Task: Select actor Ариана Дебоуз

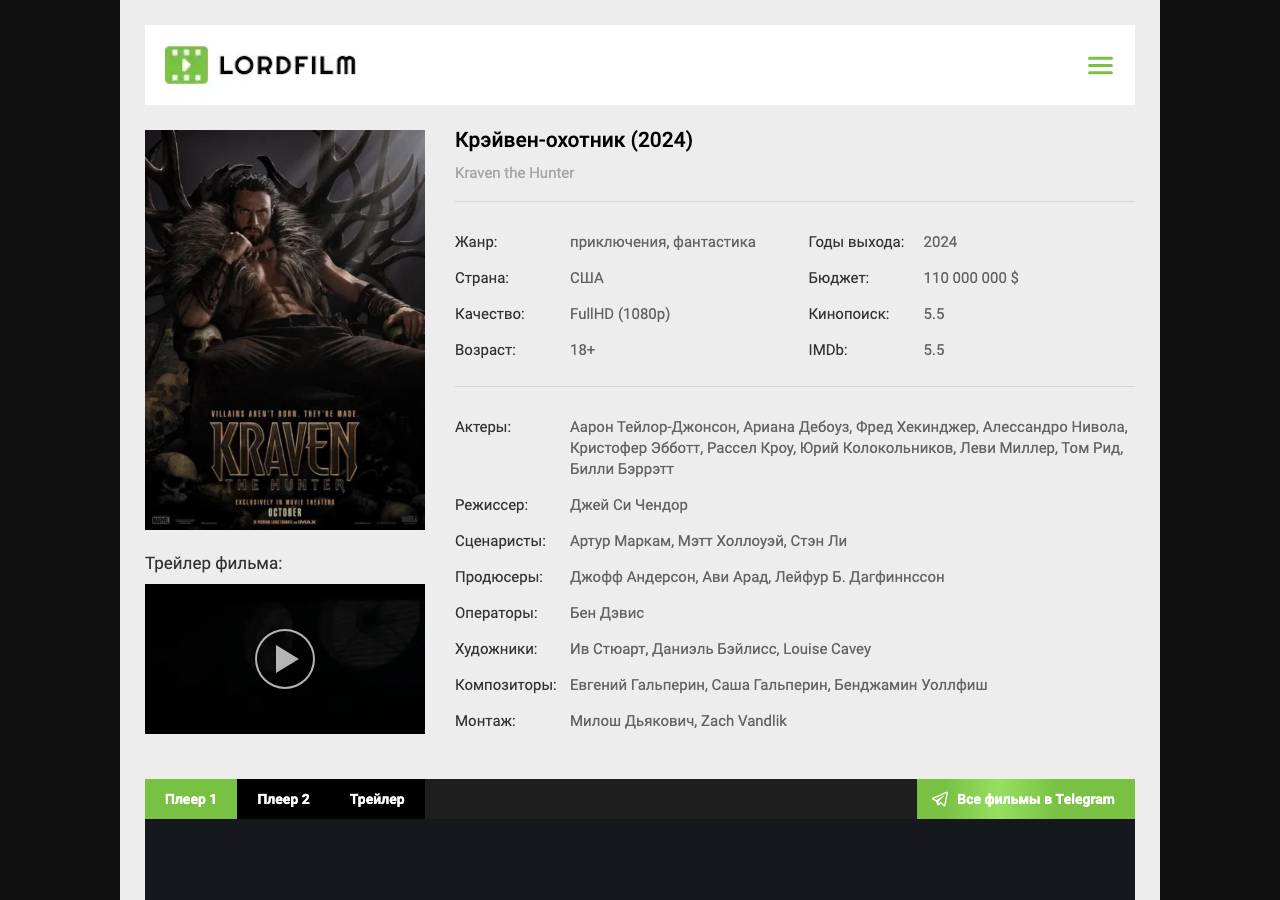Action: coord(796,427)
